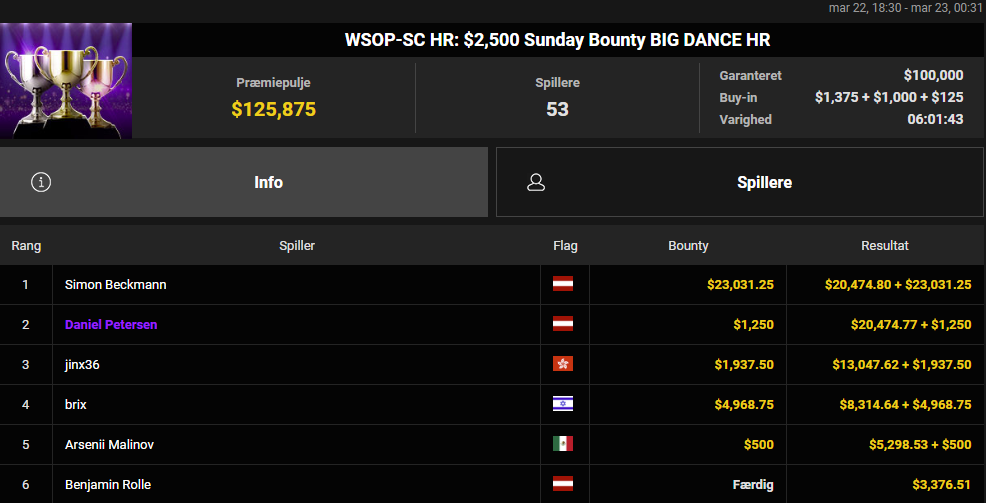Click Benjamin Rolle's country flag
Viewport: 986px width, 503px height.
(x=563, y=484)
